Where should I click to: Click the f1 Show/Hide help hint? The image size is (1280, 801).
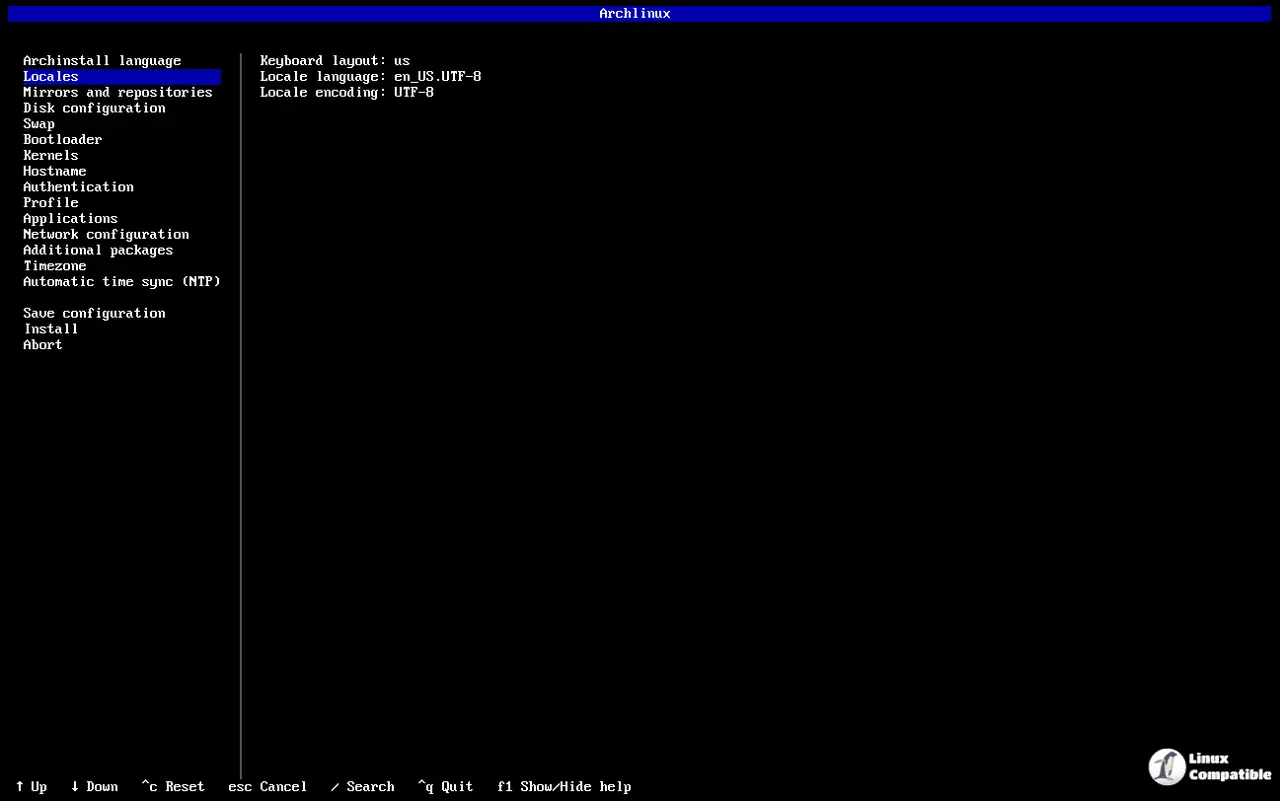(x=564, y=787)
